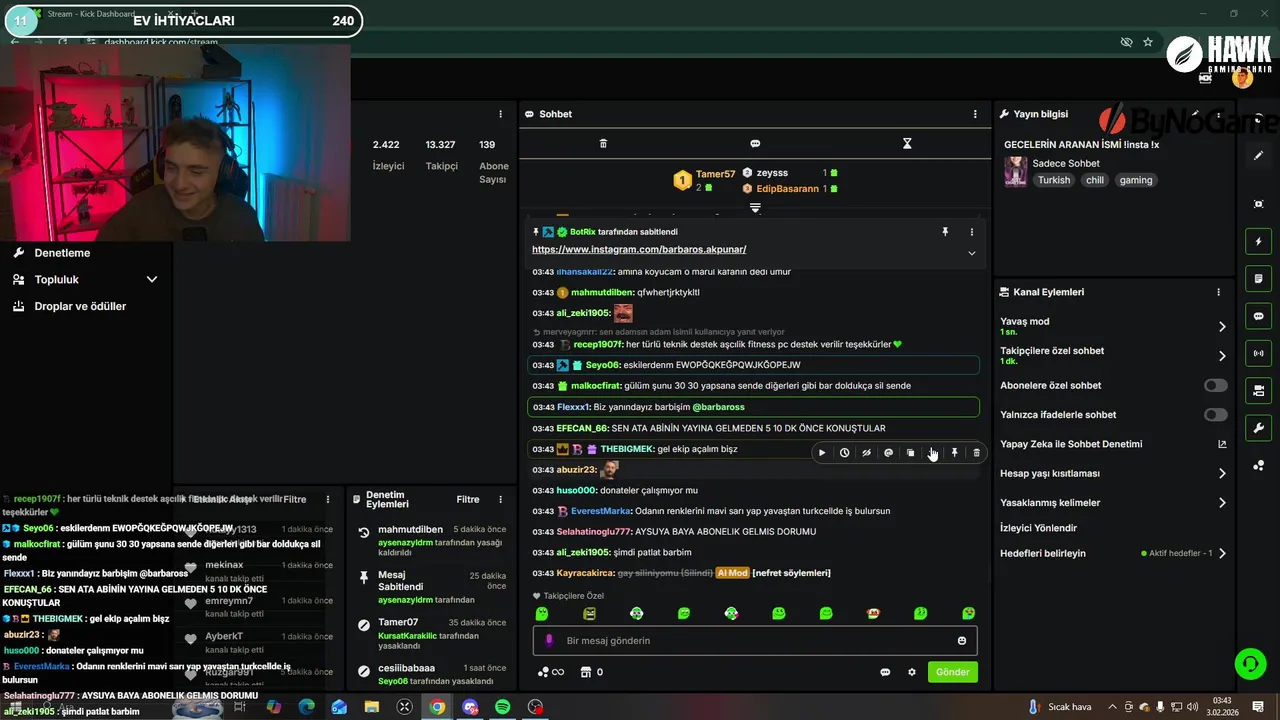
Task: Toggle channel actions widget in right sidebar
Action: coord(1259,390)
